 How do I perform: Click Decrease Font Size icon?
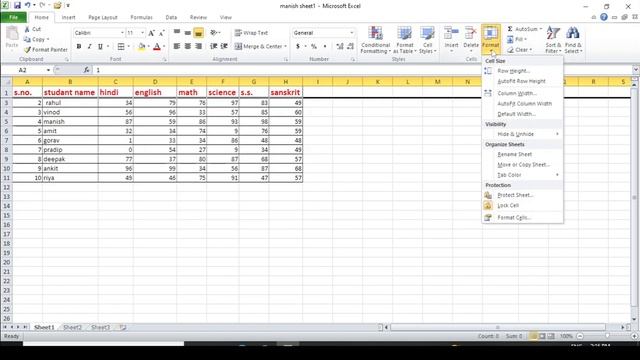coord(162,33)
